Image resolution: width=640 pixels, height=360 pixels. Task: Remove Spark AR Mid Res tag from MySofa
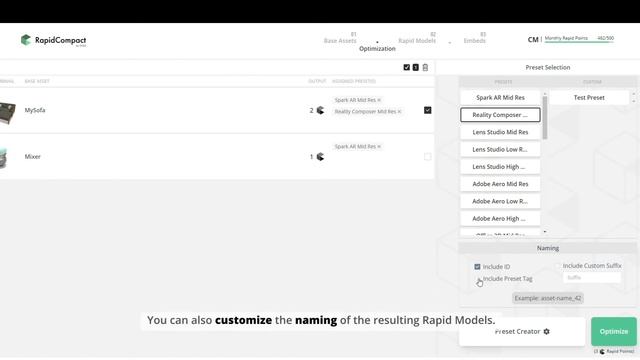[x=379, y=100]
